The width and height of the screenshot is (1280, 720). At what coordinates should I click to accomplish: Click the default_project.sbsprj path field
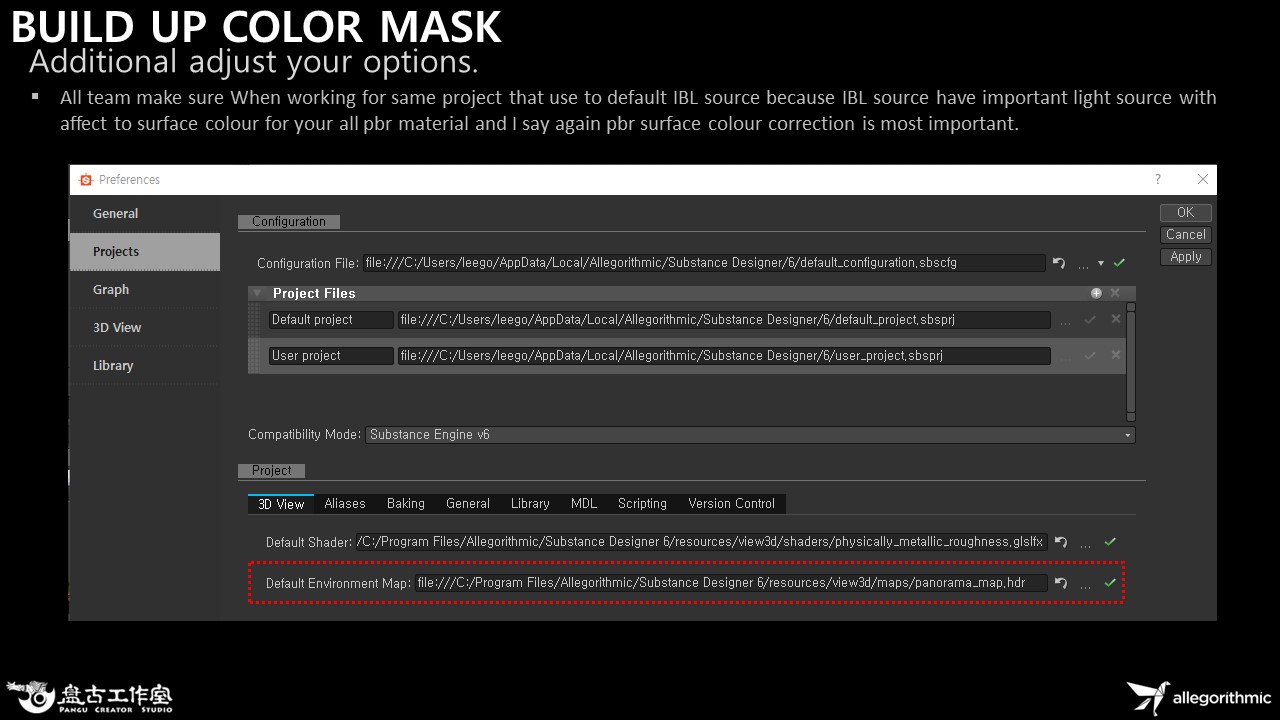point(724,320)
